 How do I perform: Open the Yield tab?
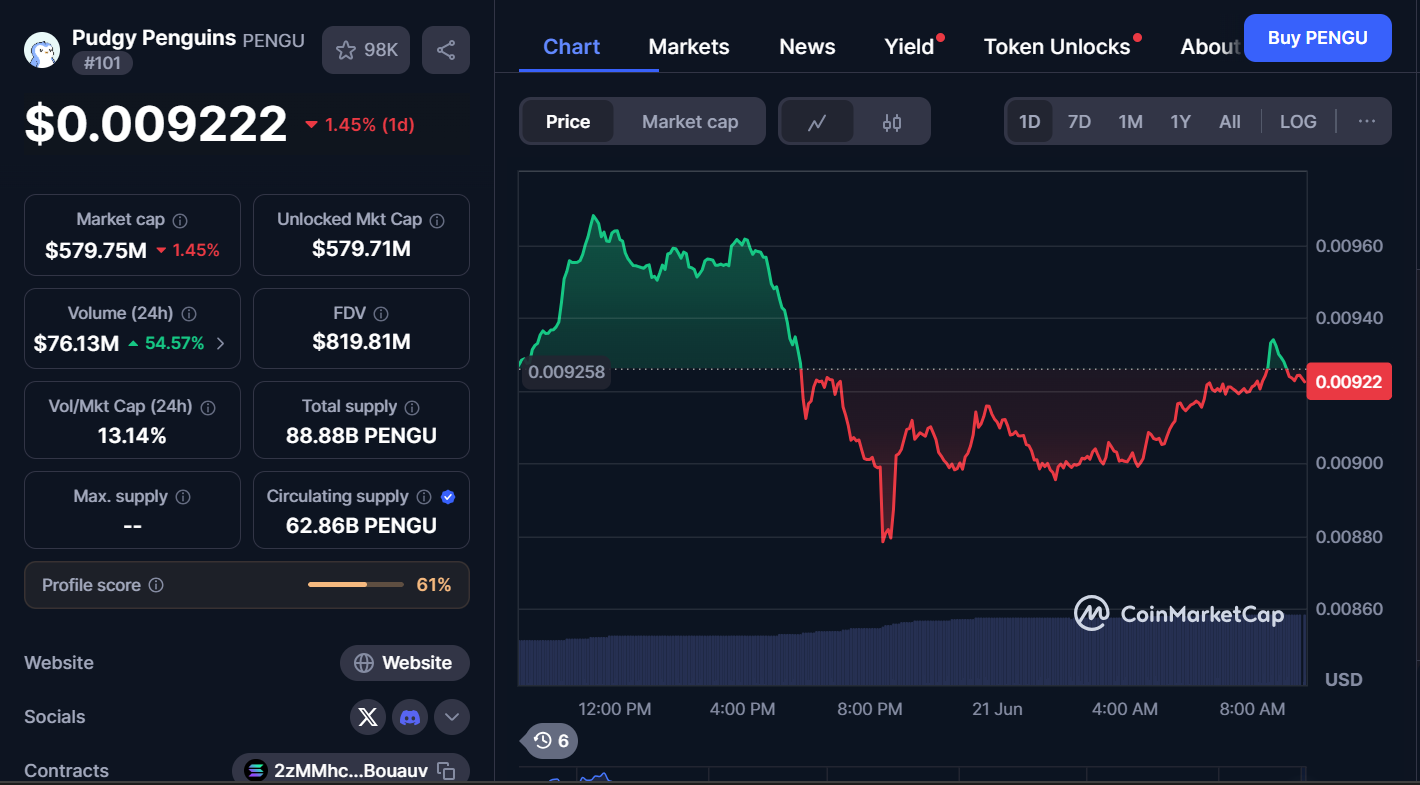tap(910, 47)
